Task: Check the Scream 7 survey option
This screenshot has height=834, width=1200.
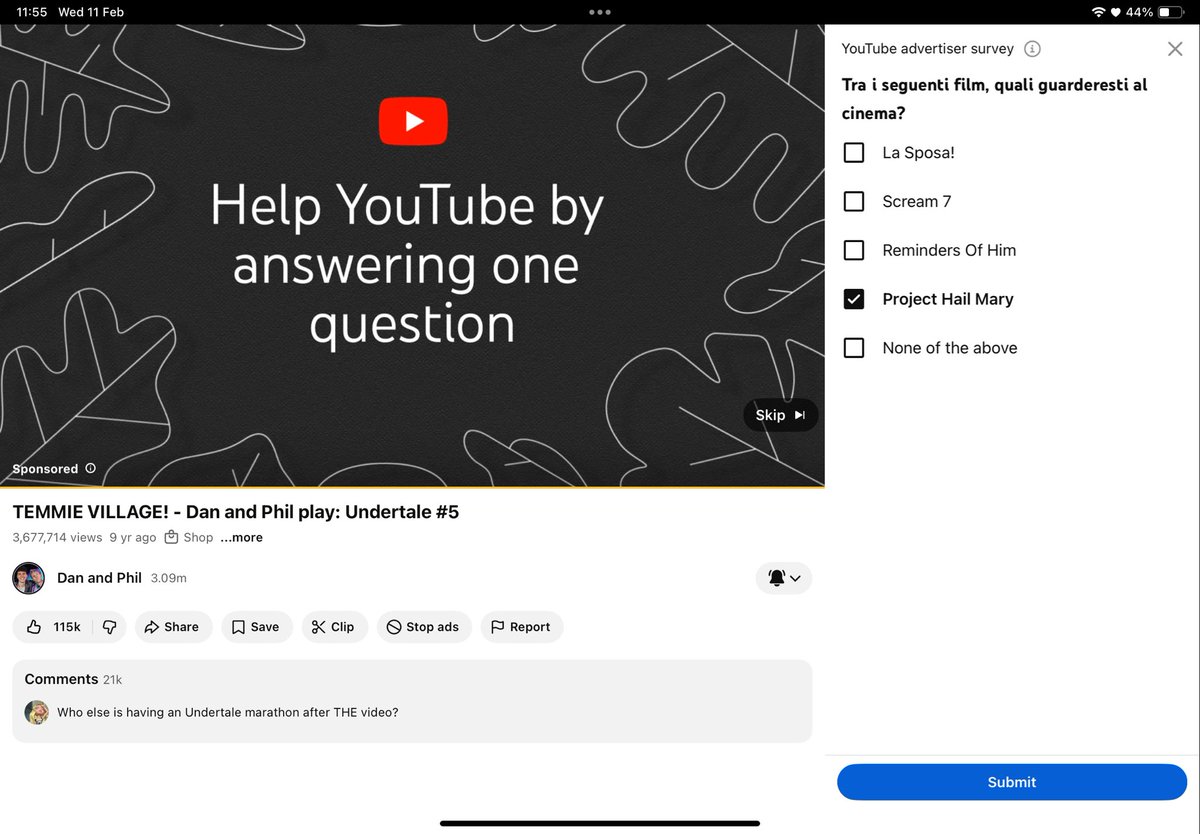Action: (x=854, y=201)
